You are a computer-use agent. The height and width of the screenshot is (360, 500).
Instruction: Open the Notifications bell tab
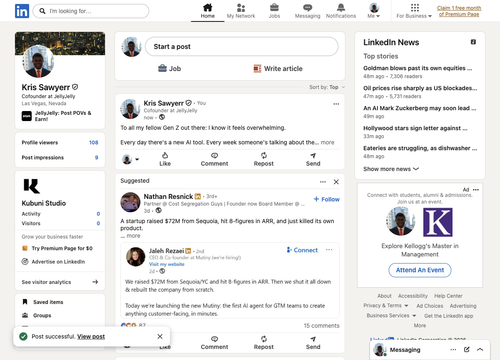(x=341, y=11)
